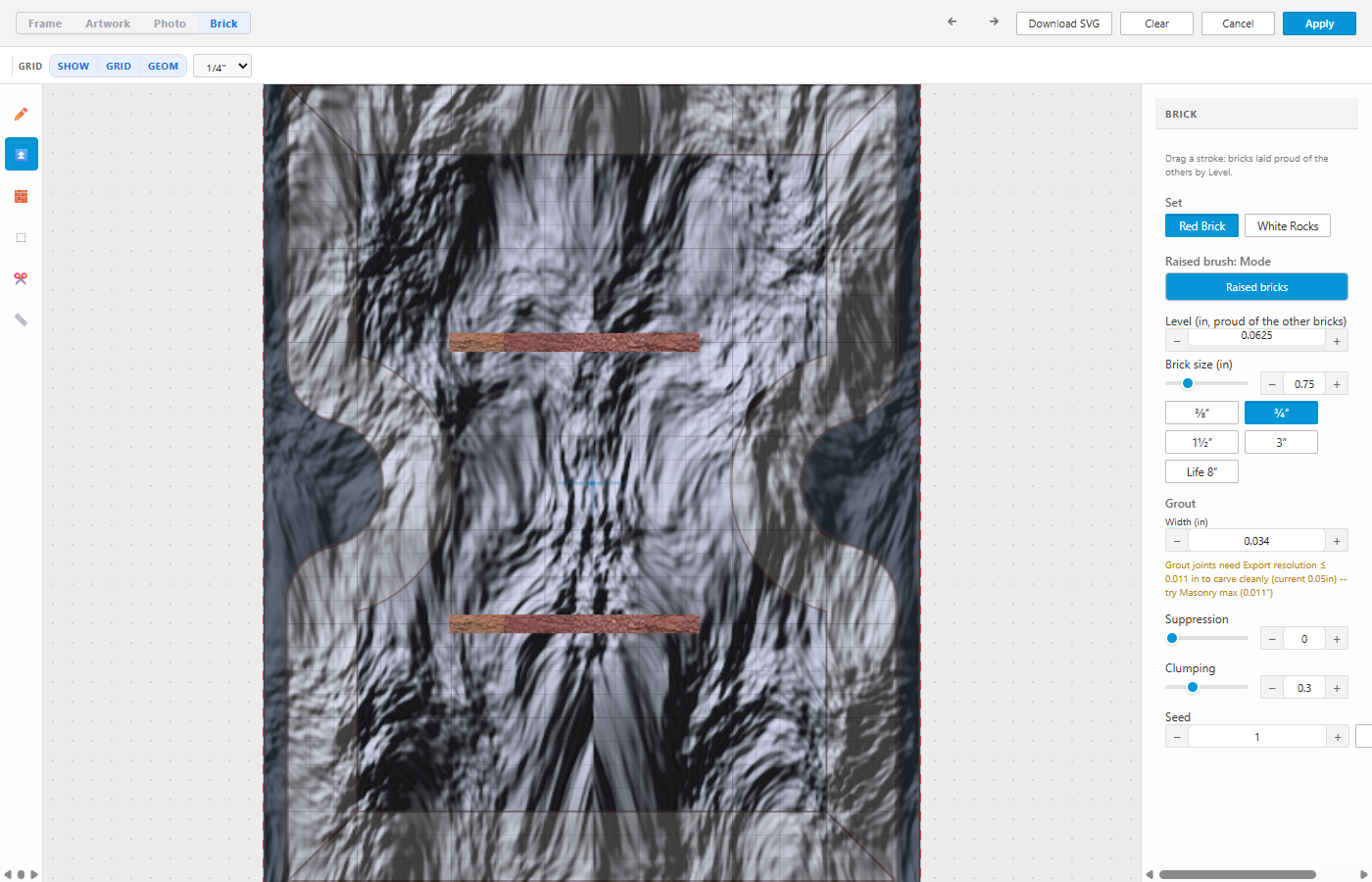Click the Apply button
Screen dimensions: 1372x882
1319,24
